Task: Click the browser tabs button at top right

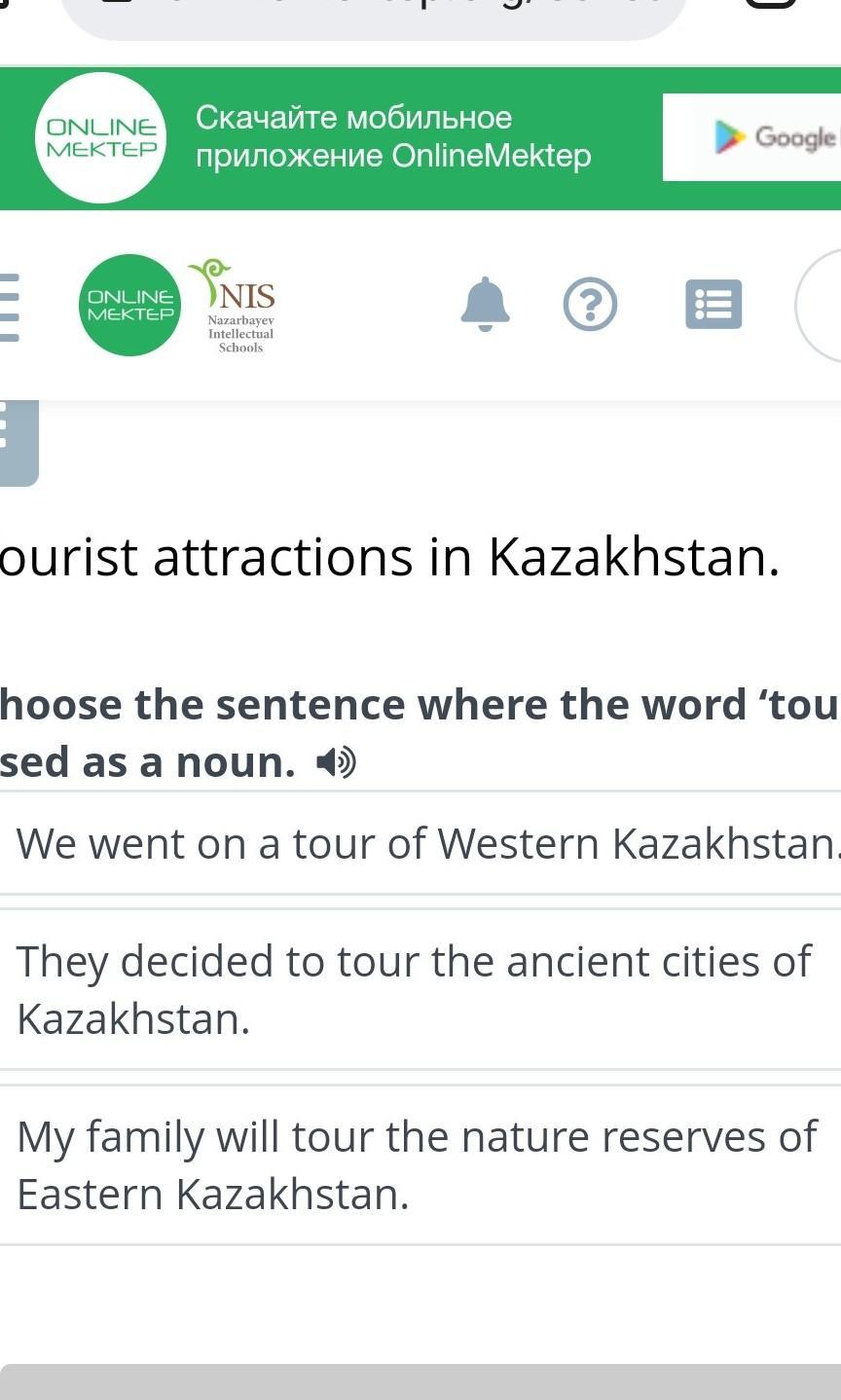Action: [770, 4]
